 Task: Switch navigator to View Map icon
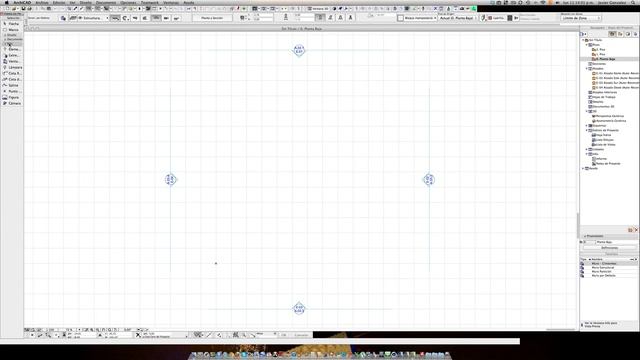pyautogui.click(x=620, y=34)
